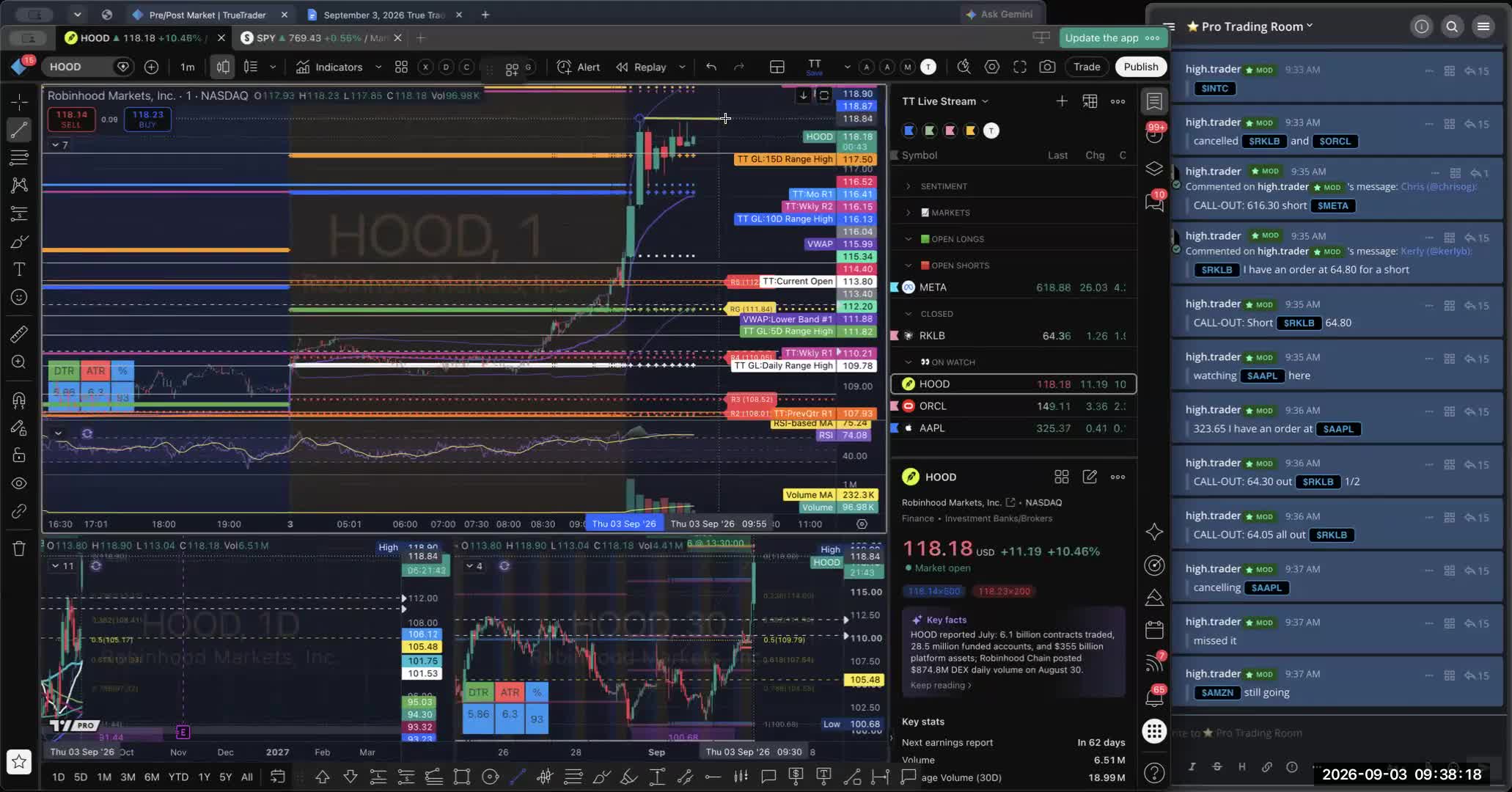Filter watchlist by green flag color

tap(930, 131)
